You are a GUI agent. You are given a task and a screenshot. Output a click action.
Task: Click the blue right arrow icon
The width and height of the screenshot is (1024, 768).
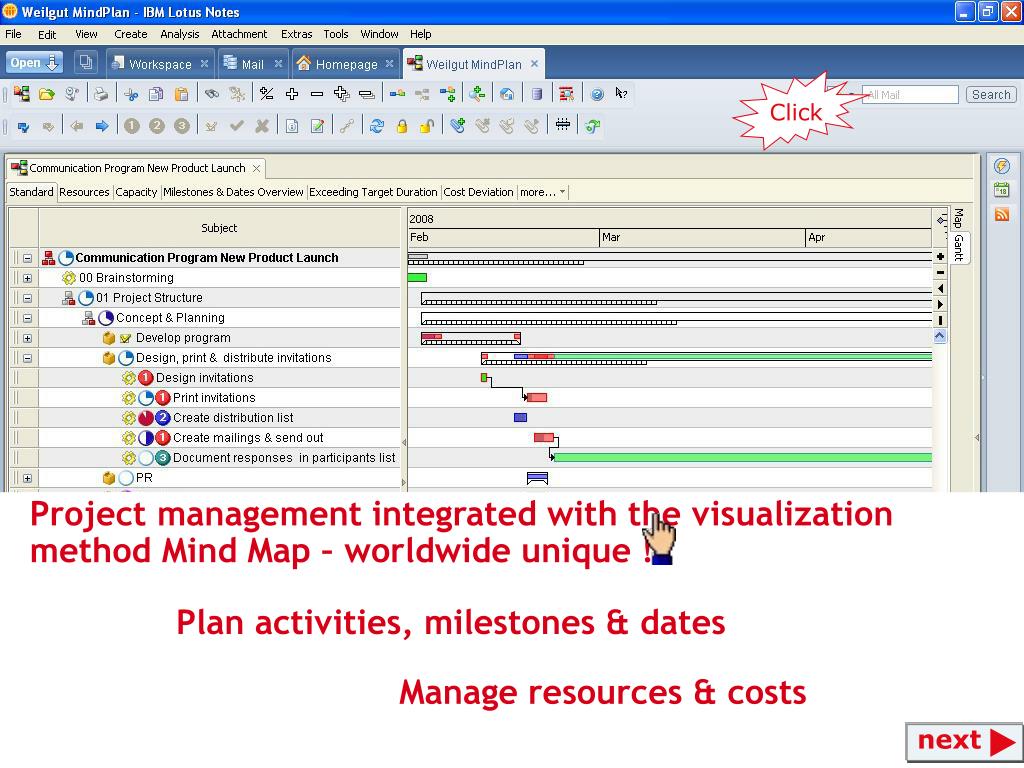[x=102, y=126]
